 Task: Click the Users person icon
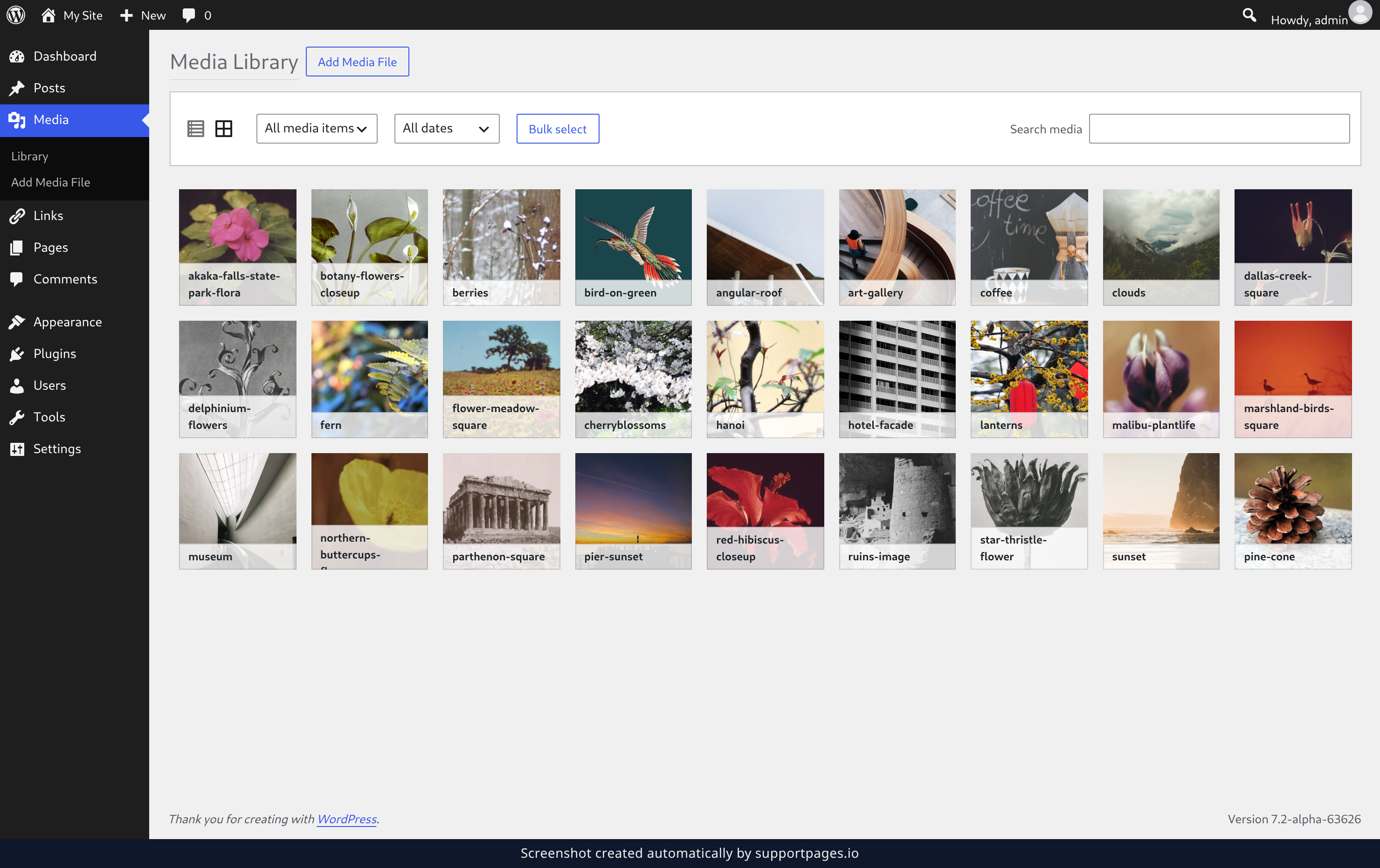(x=17, y=386)
